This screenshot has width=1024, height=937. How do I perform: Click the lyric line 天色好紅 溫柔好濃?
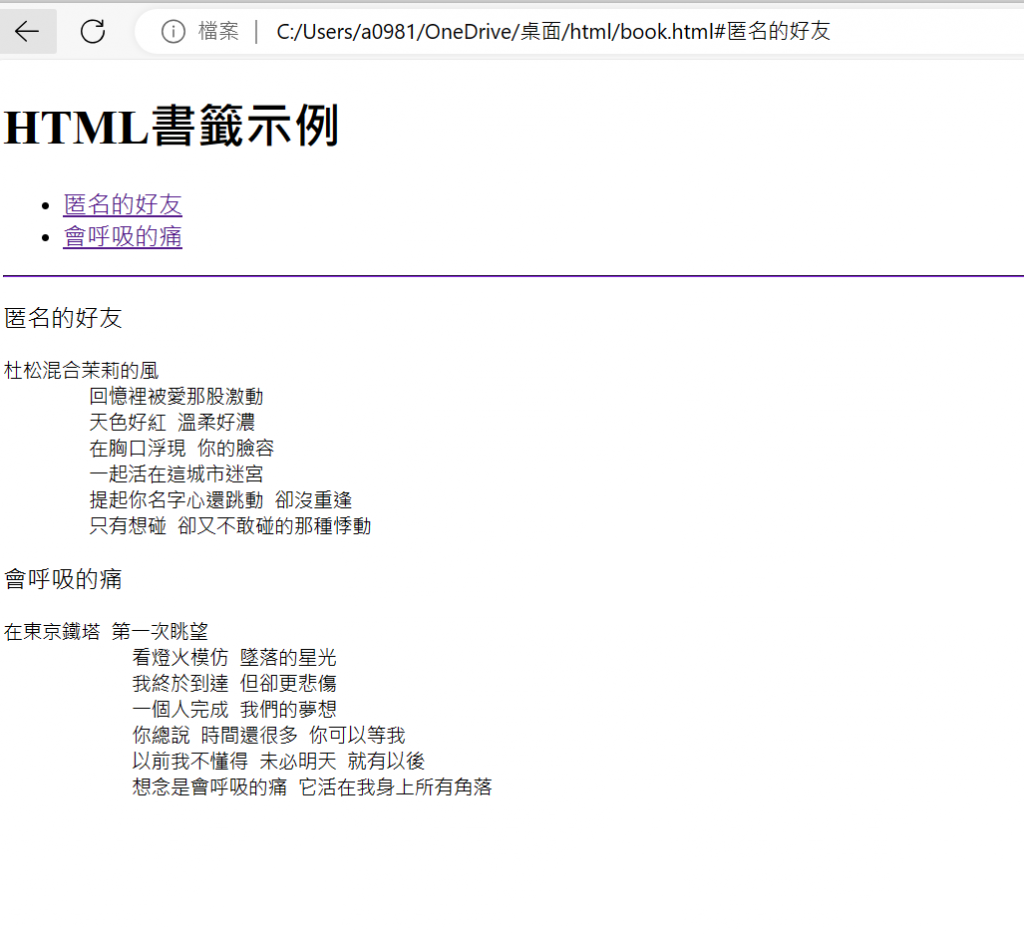pyautogui.click(x=172, y=422)
